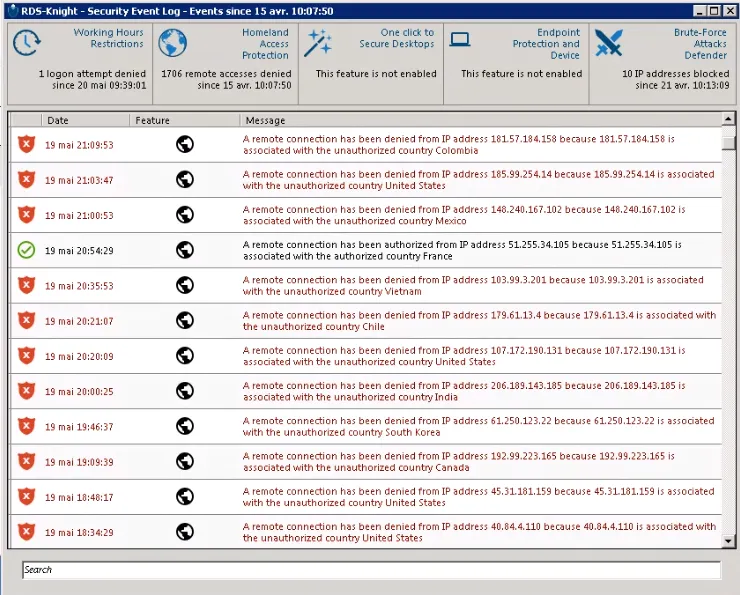Click '1706 remote accesses denied' status text
The height and width of the screenshot is (595, 740).
click(226, 74)
